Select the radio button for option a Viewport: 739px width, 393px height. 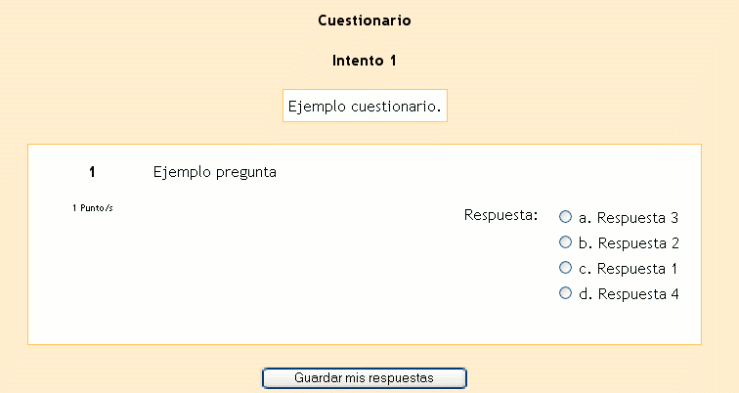[565, 217]
